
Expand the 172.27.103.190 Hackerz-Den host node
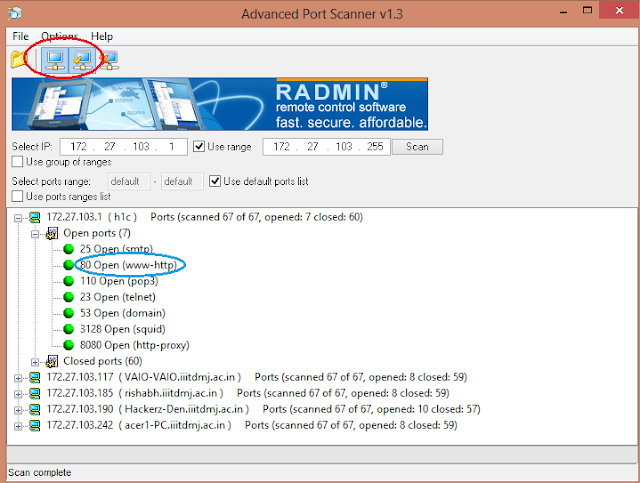pos(18,410)
